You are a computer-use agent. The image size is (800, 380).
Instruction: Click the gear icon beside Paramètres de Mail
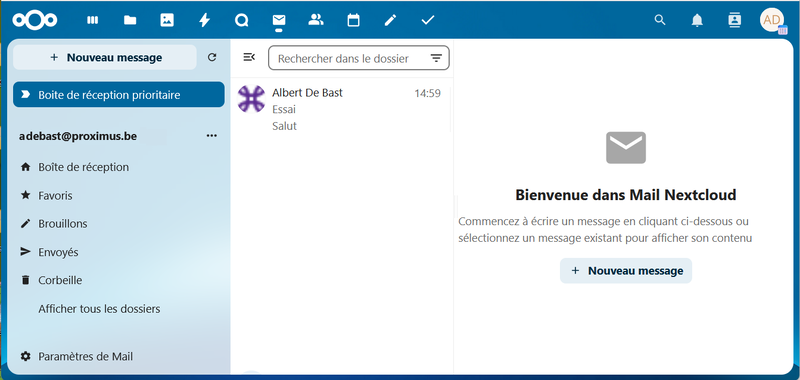pyautogui.click(x=25, y=356)
